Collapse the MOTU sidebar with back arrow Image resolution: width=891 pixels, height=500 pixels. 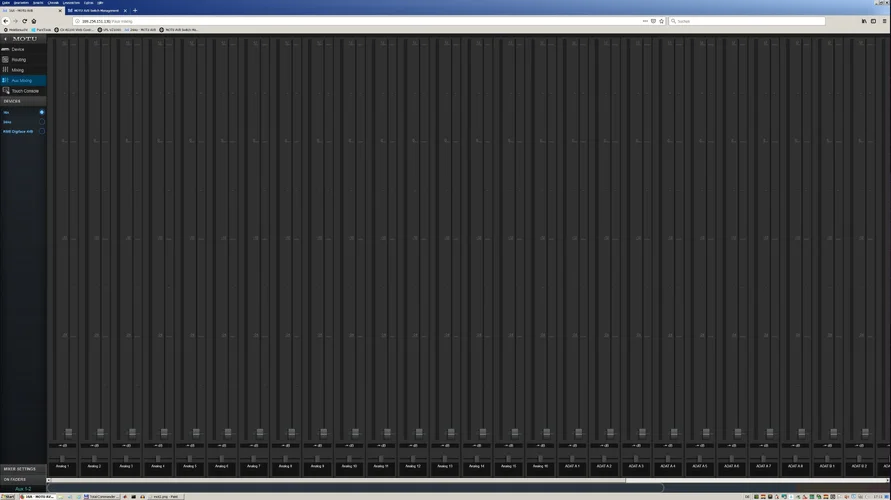click(6, 39)
